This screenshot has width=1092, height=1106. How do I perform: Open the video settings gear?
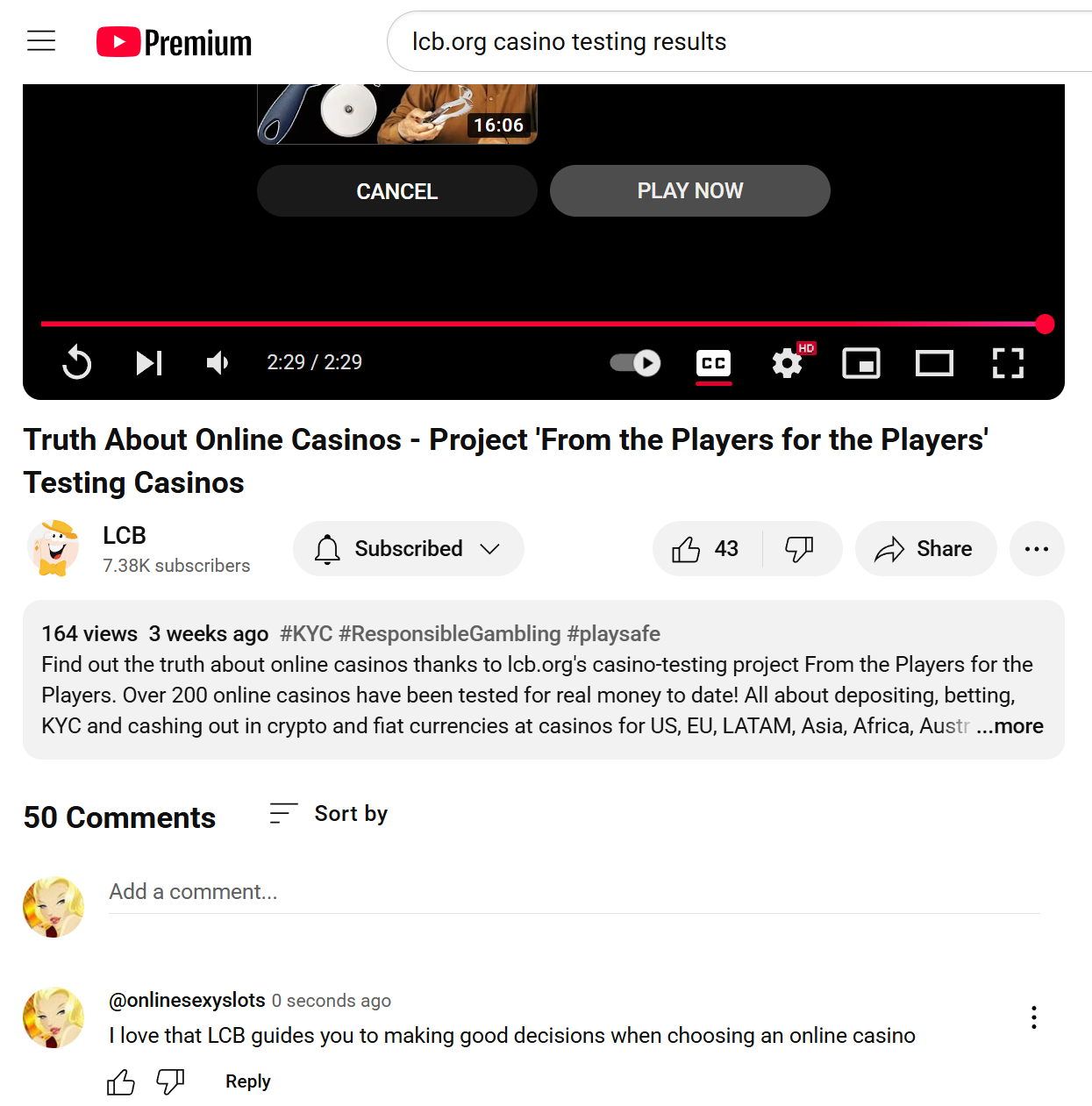pyautogui.click(x=789, y=362)
